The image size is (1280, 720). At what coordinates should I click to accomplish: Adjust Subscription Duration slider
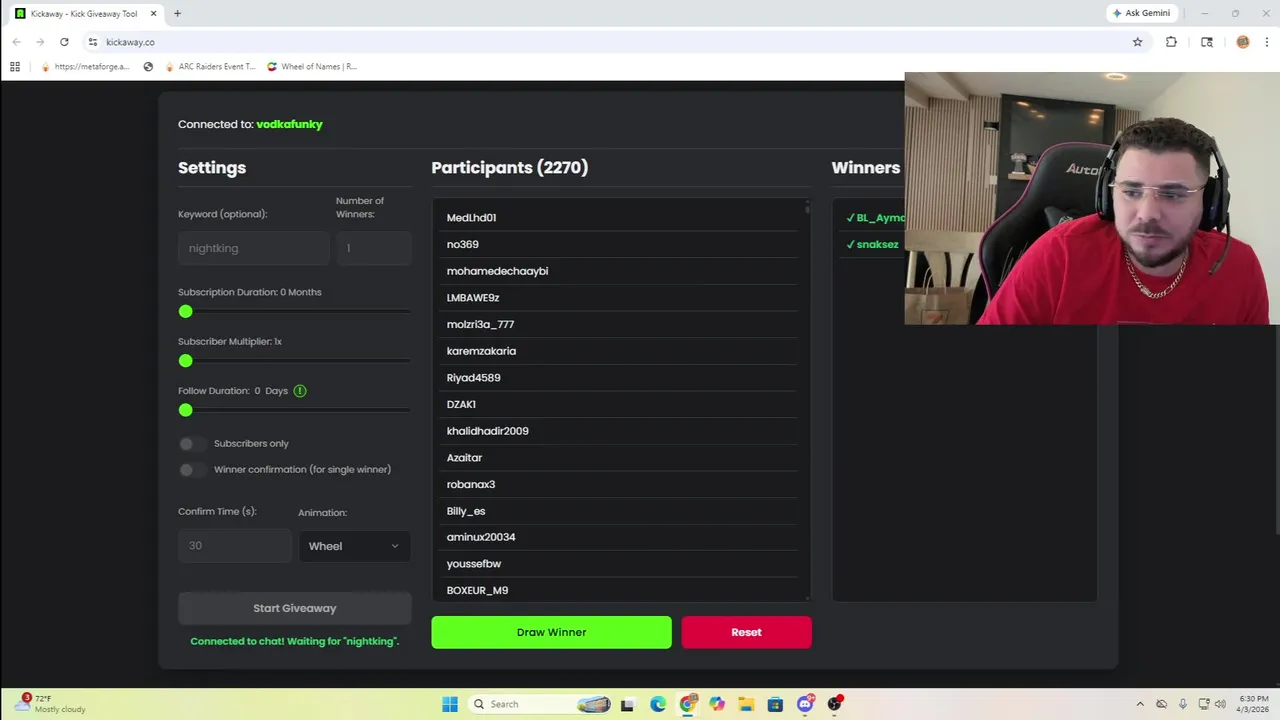pyautogui.click(x=294, y=312)
